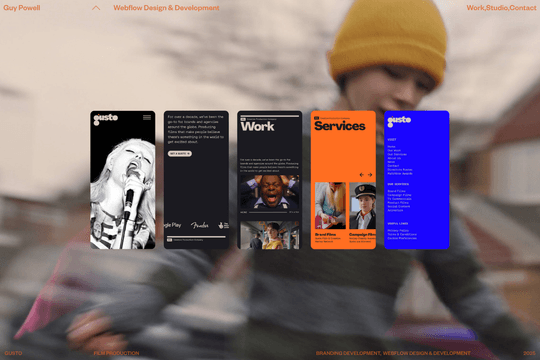540x360 pixels.
Task: Click the Webflow Design & Development header text
Action: point(166,8)
